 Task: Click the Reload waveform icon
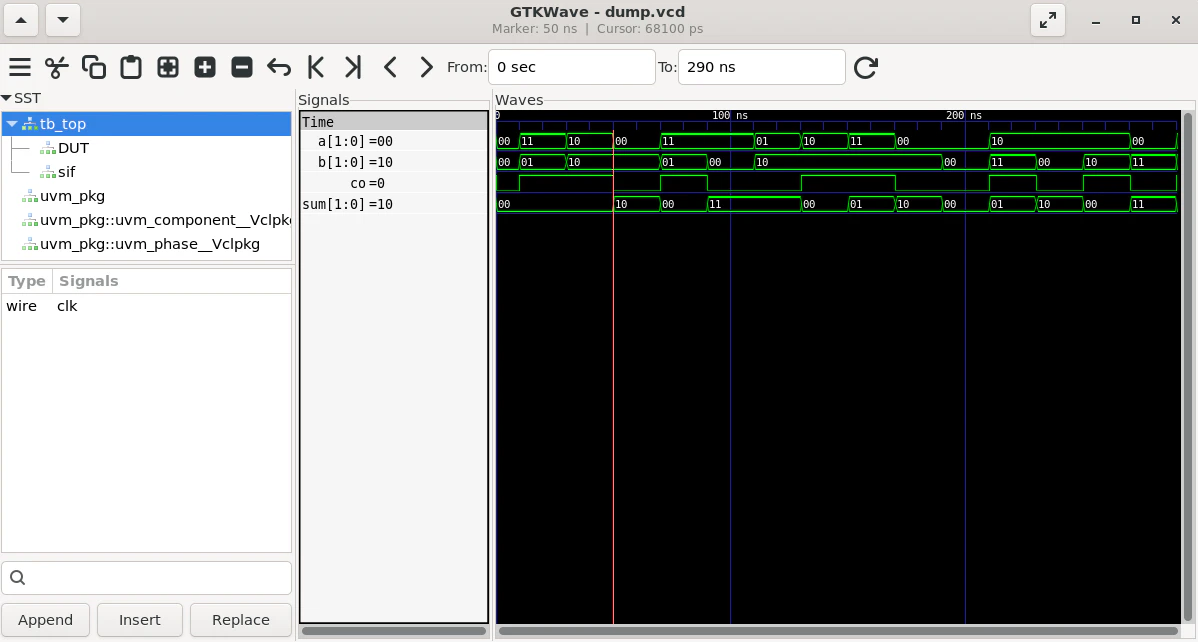coord(866,67)
